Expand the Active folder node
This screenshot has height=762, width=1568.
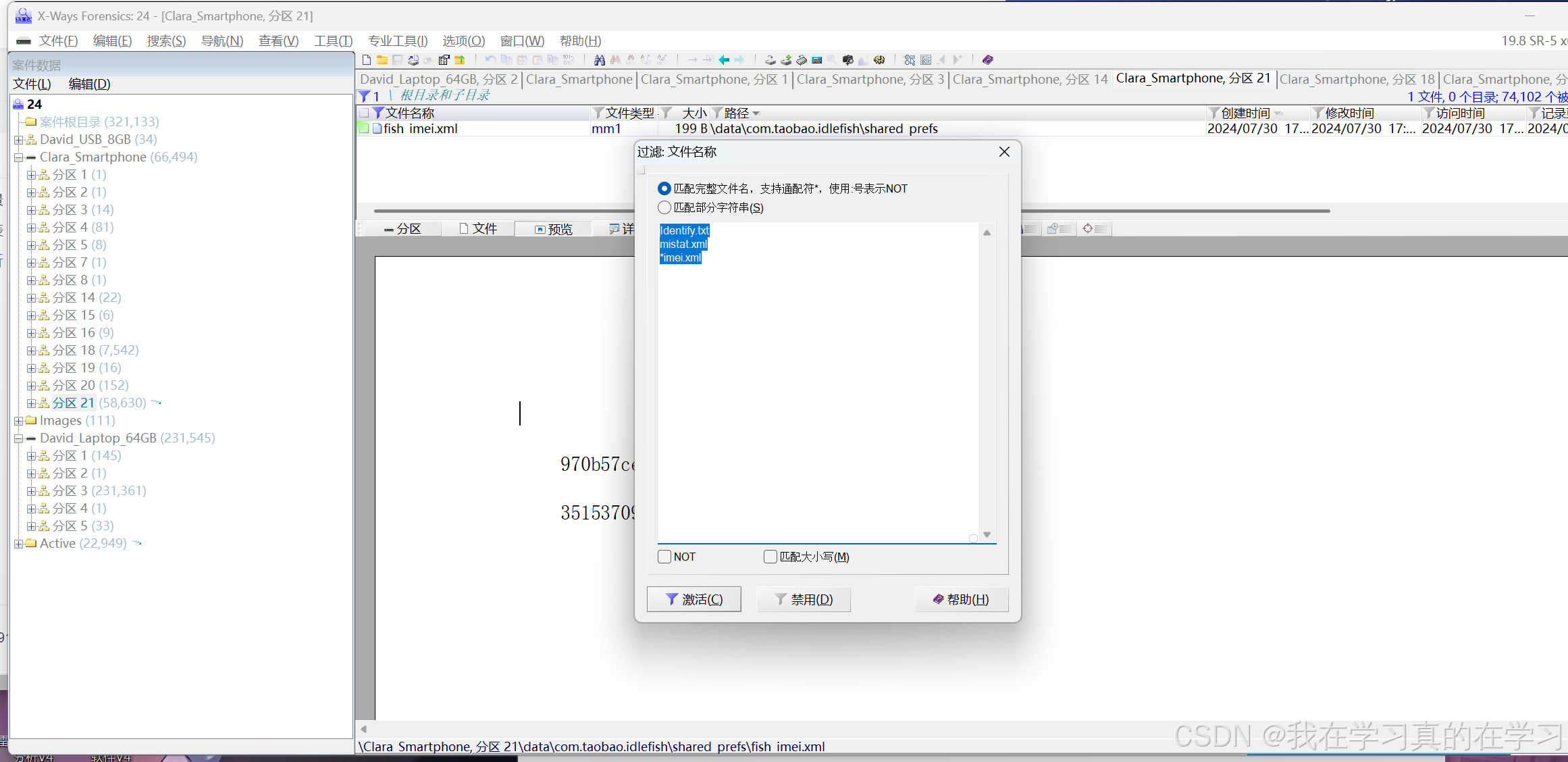(18, 544)
